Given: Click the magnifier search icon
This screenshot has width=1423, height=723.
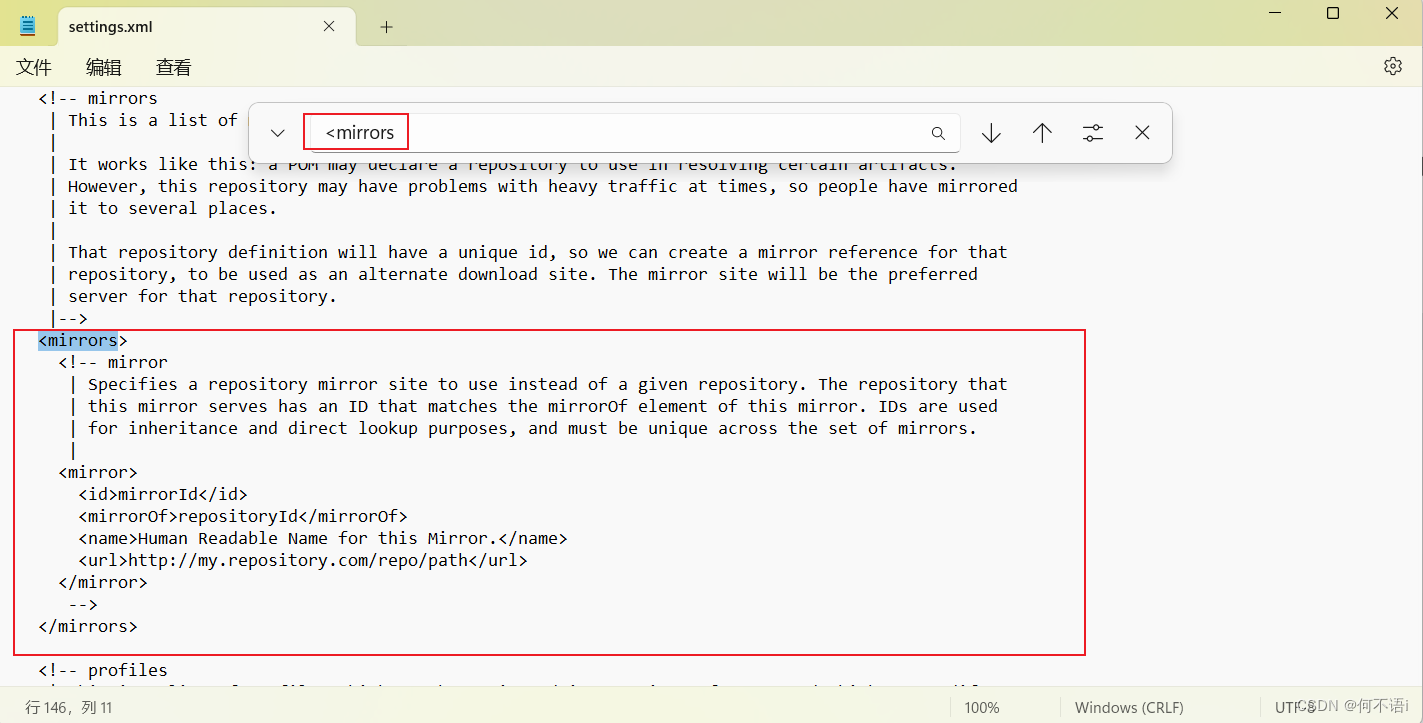Looking at the screenshot, I should (938, 133).
